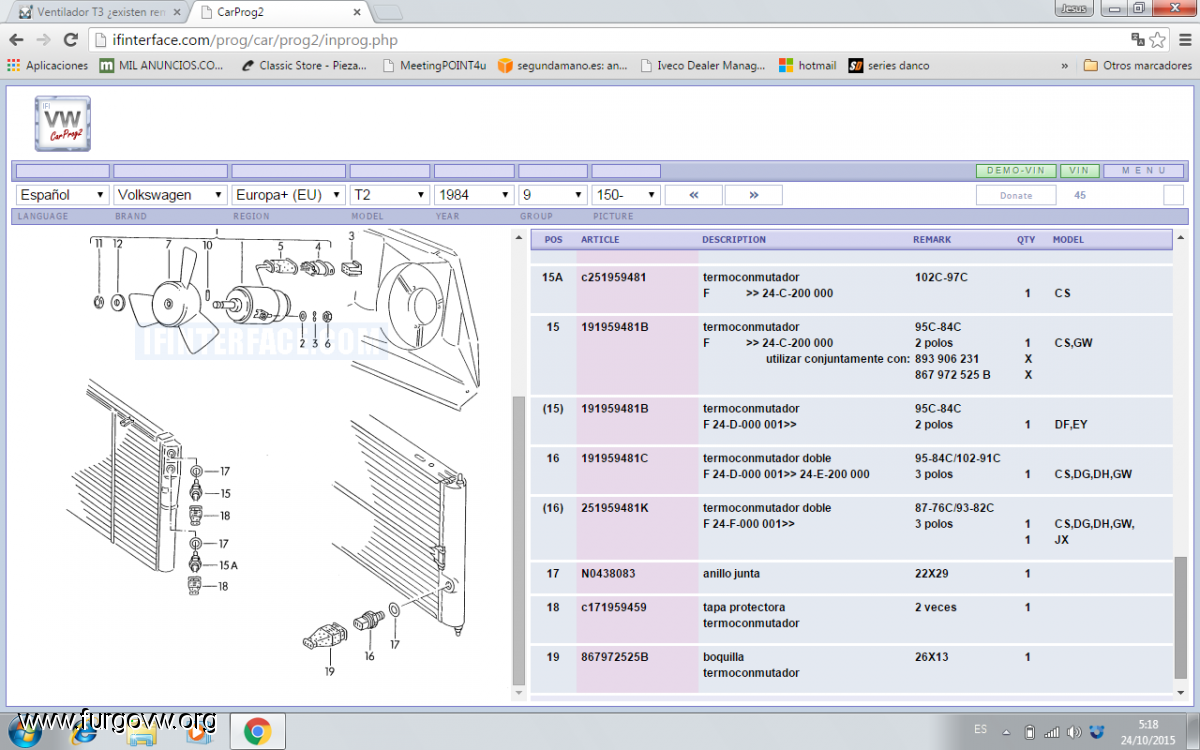
Task: Click the parts list scrollbar thumb
Action: [x=1181, y=617]
